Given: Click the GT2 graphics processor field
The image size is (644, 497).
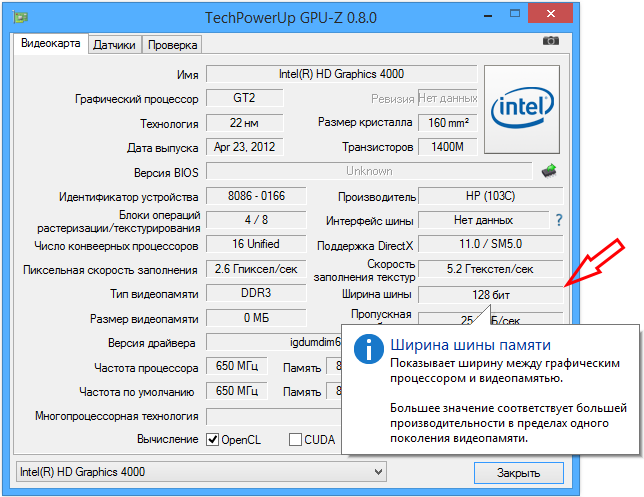Looking at the screenshot, I should [x=244, y=98].
